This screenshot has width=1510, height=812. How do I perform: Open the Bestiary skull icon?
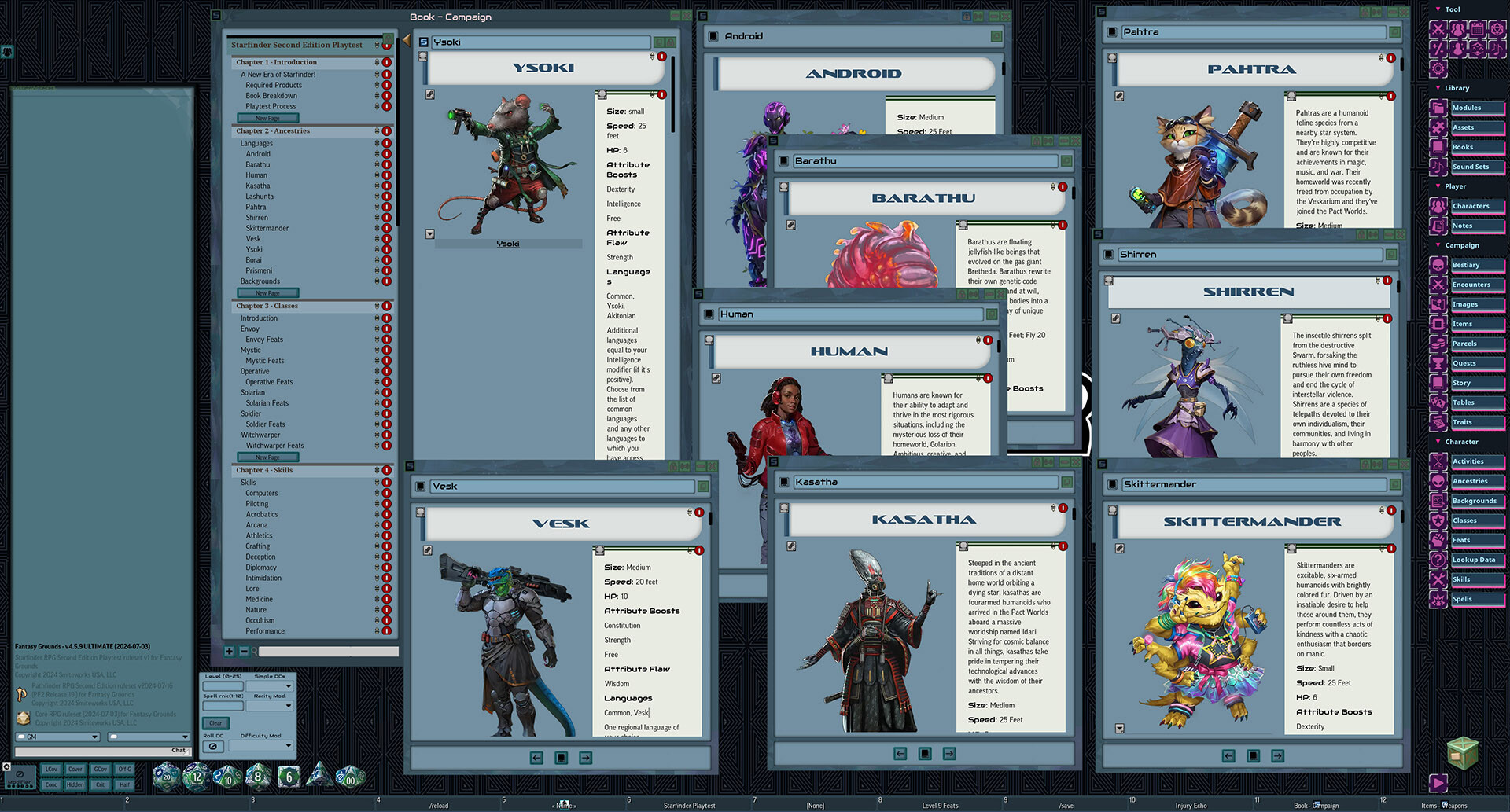[1438, 266]
